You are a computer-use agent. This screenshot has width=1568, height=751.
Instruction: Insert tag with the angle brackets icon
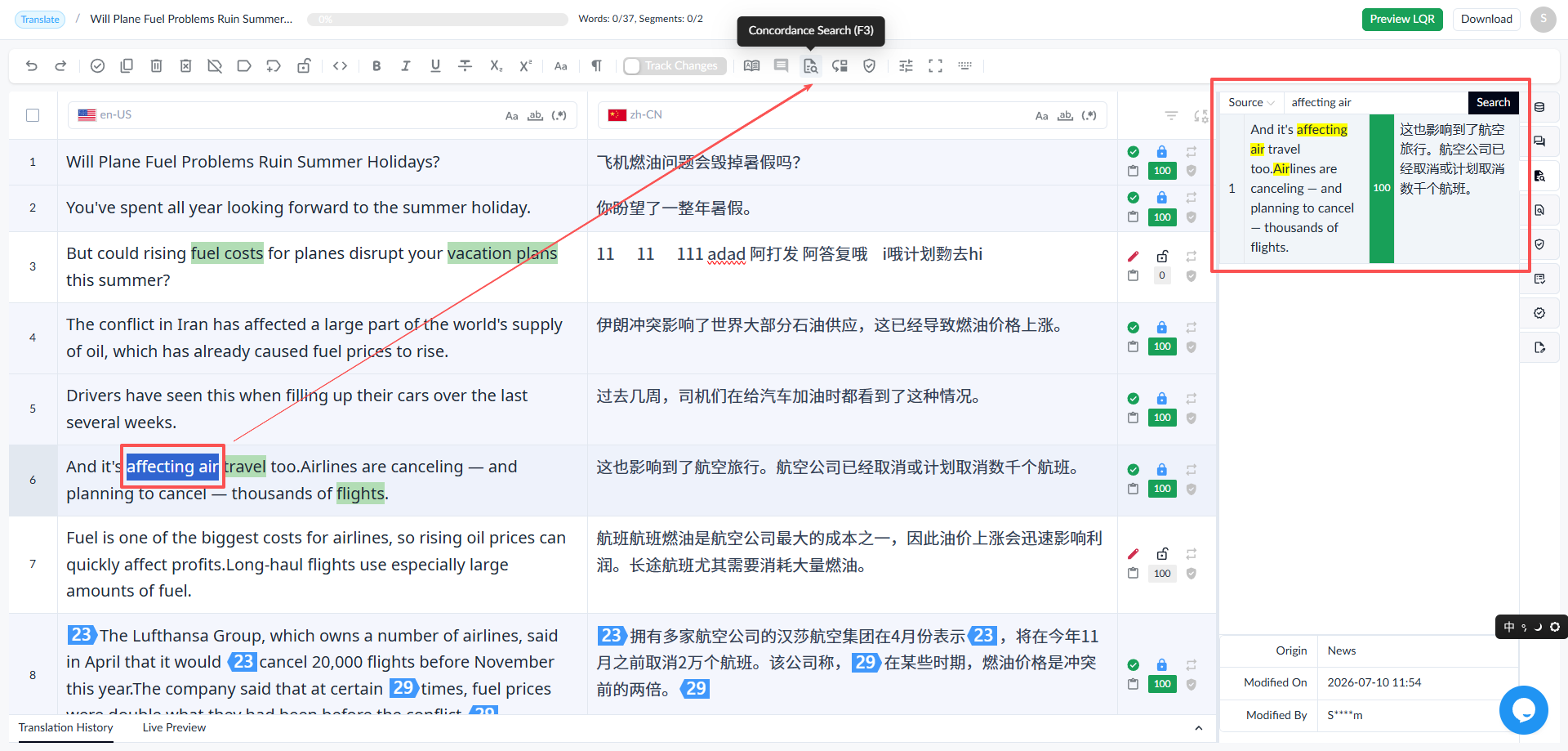point(341,66)
